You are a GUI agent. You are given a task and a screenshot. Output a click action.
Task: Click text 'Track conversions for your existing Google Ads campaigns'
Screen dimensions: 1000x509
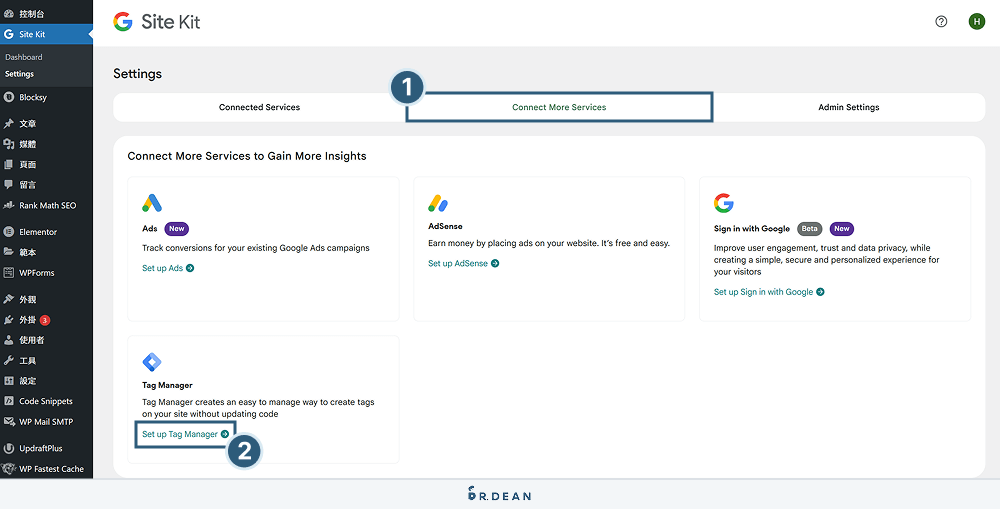coord(256,247)
